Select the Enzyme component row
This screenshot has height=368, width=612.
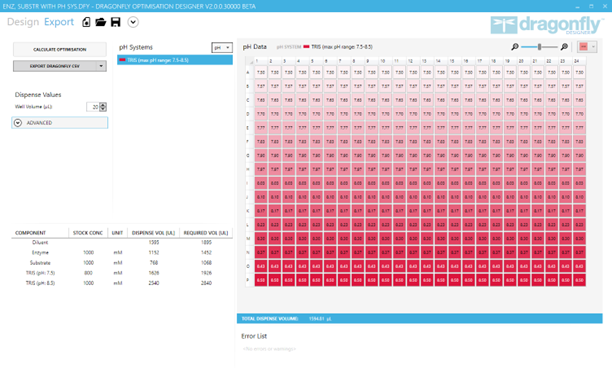(122, 252)
